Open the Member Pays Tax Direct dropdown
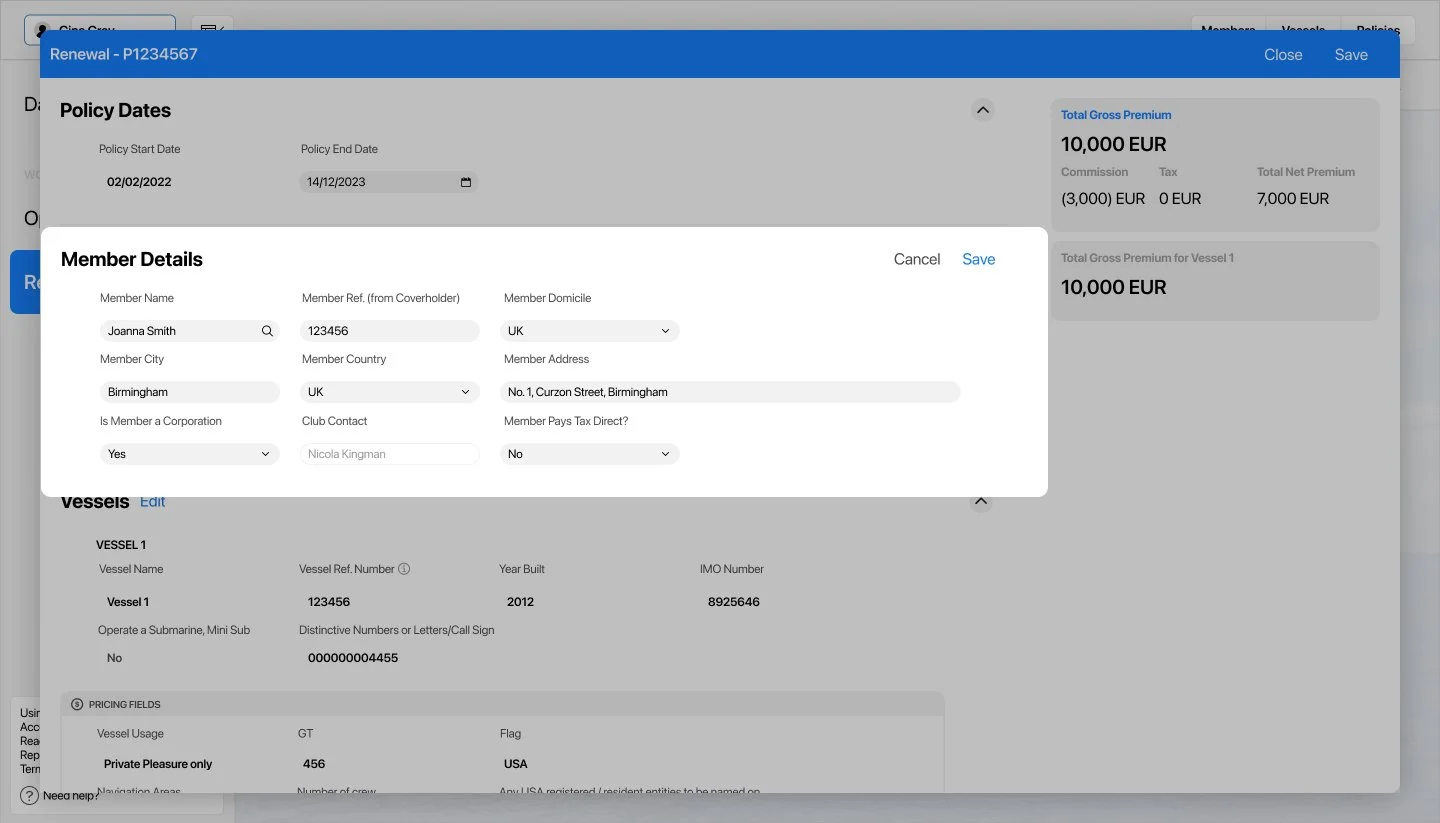Screen dimensions: 1440x823 590,454
